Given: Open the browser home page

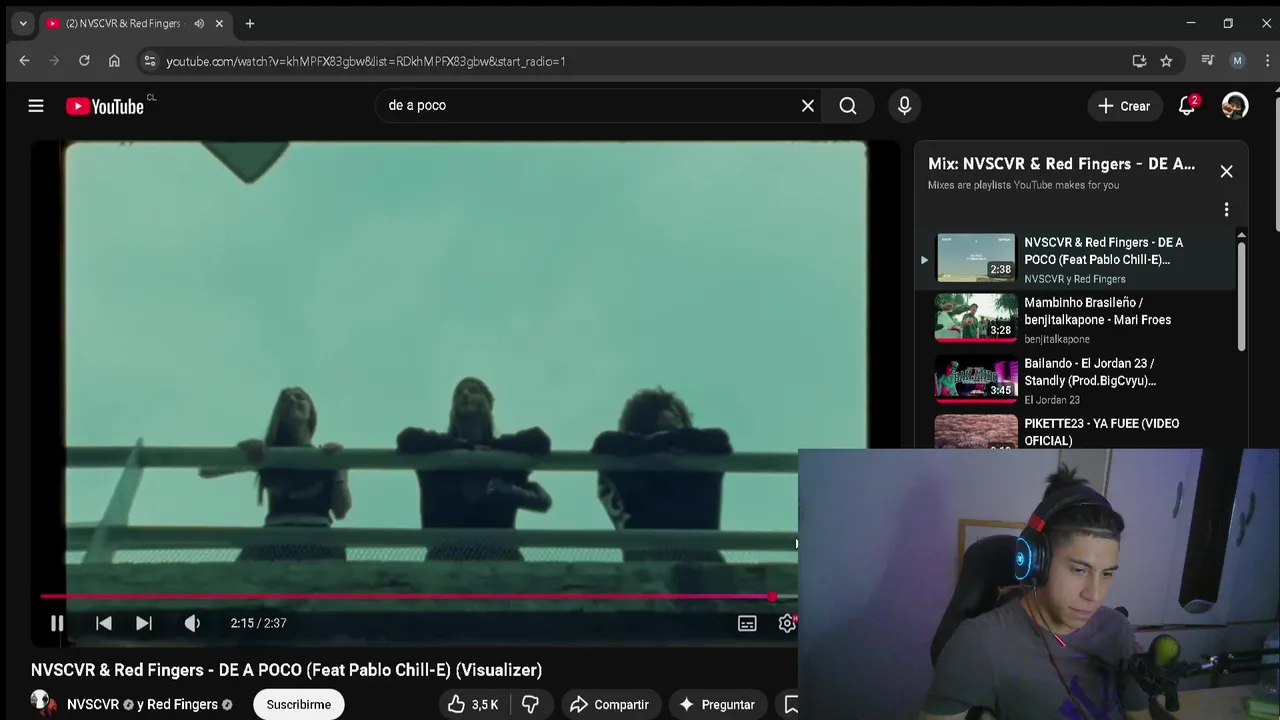Looking at the screenshot, I should pyautogui.click(x=114, y=61).
